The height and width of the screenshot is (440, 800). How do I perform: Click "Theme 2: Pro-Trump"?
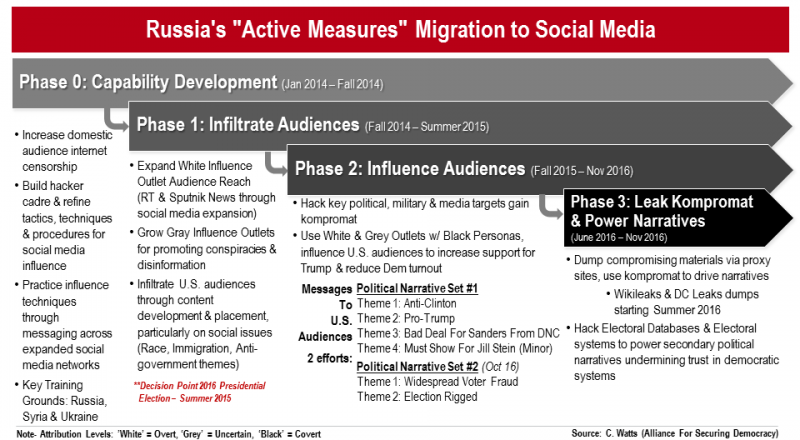(406, 318)
